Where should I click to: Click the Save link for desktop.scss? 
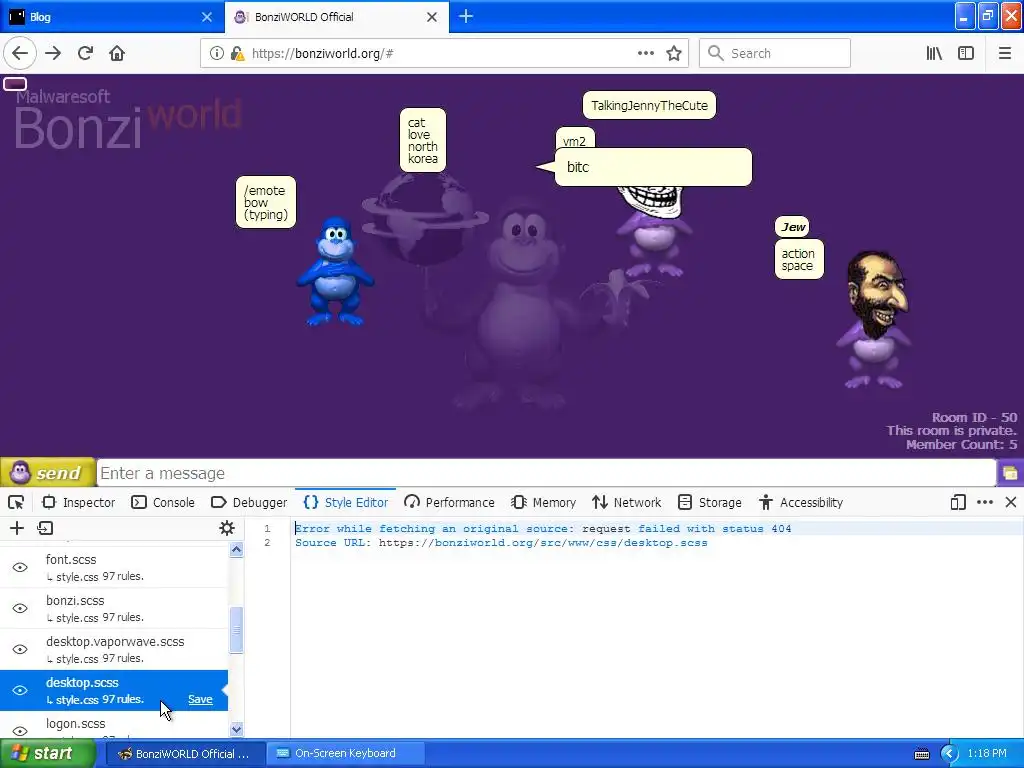point(200,699)
